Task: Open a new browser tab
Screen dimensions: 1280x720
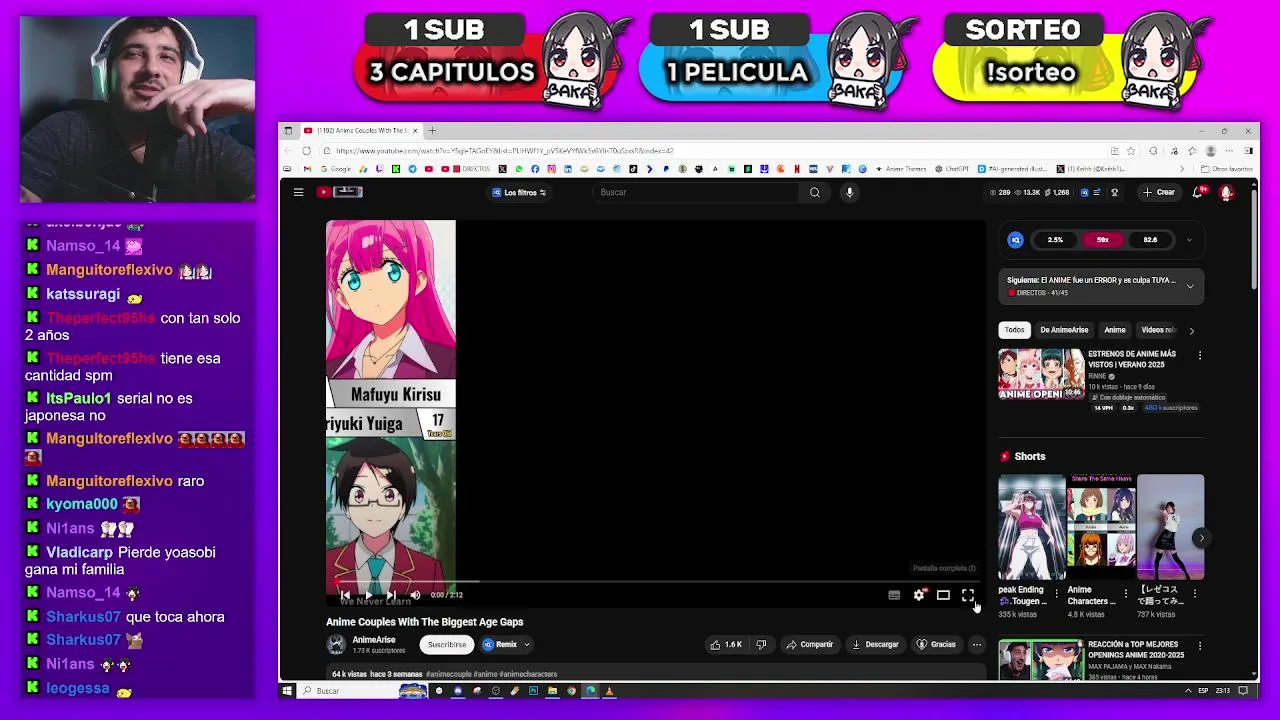Action: [432, 130]
